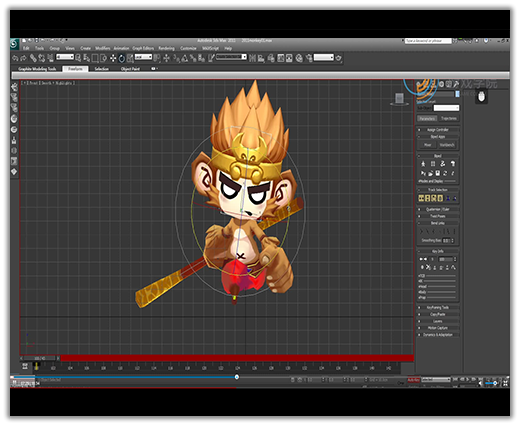
Task: Expand the Motion Capture rollout
Action: coord(438,328)
